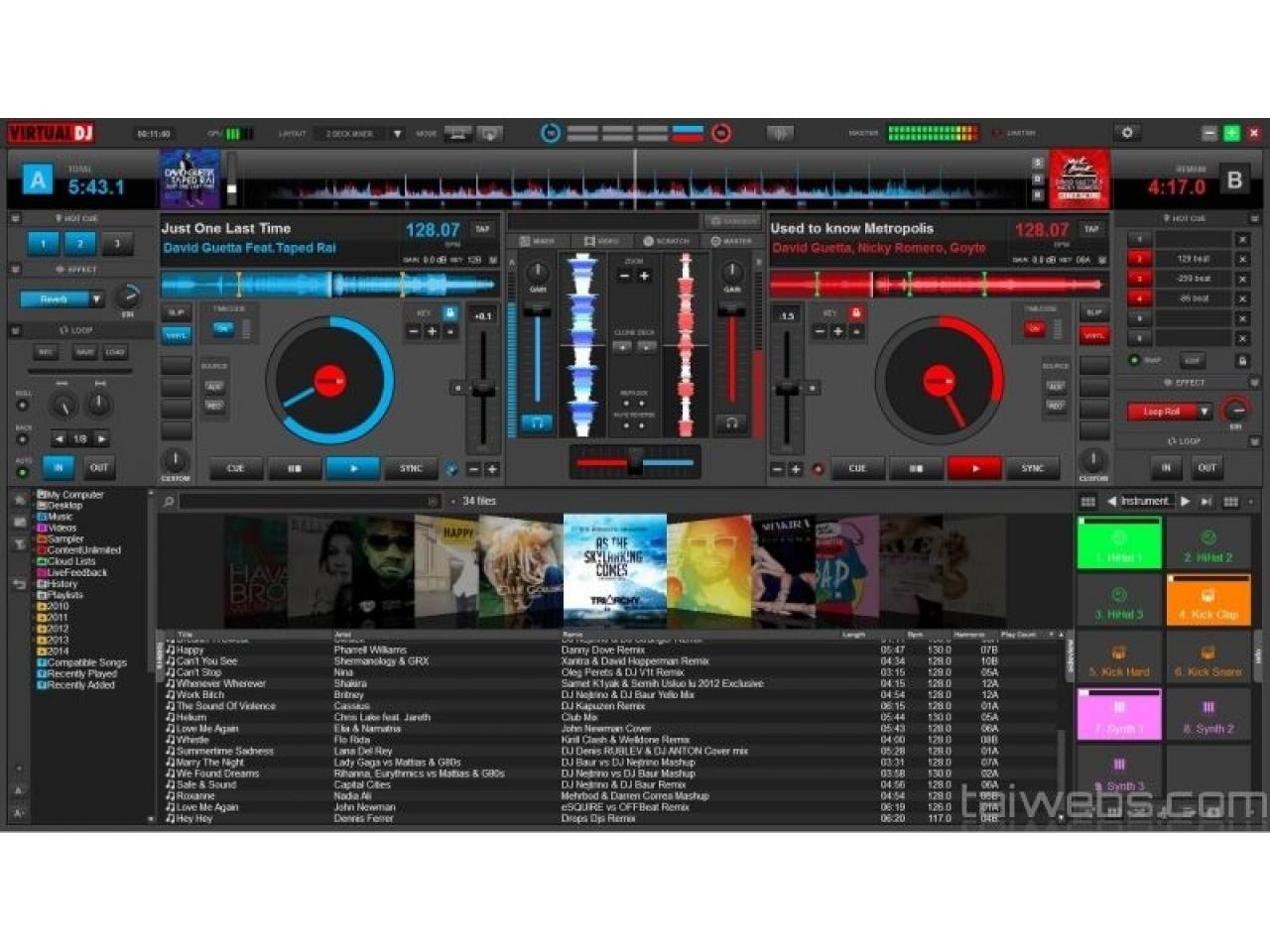
Task: Click TAP tempo on deck A
Action: tap(482, 229)
